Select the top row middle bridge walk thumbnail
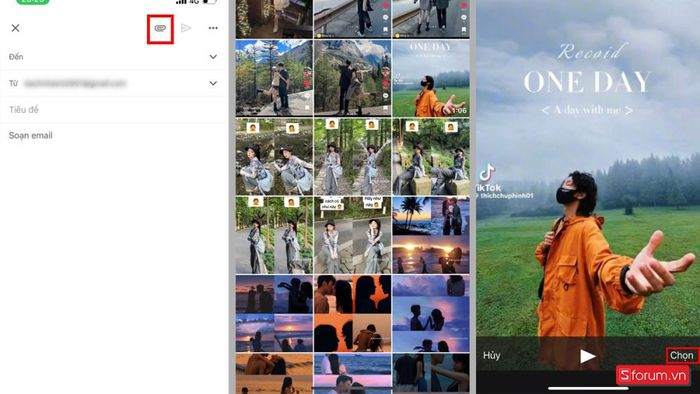Image resolution: width=700 pixels, height=394 pixels. pos(352,19)
